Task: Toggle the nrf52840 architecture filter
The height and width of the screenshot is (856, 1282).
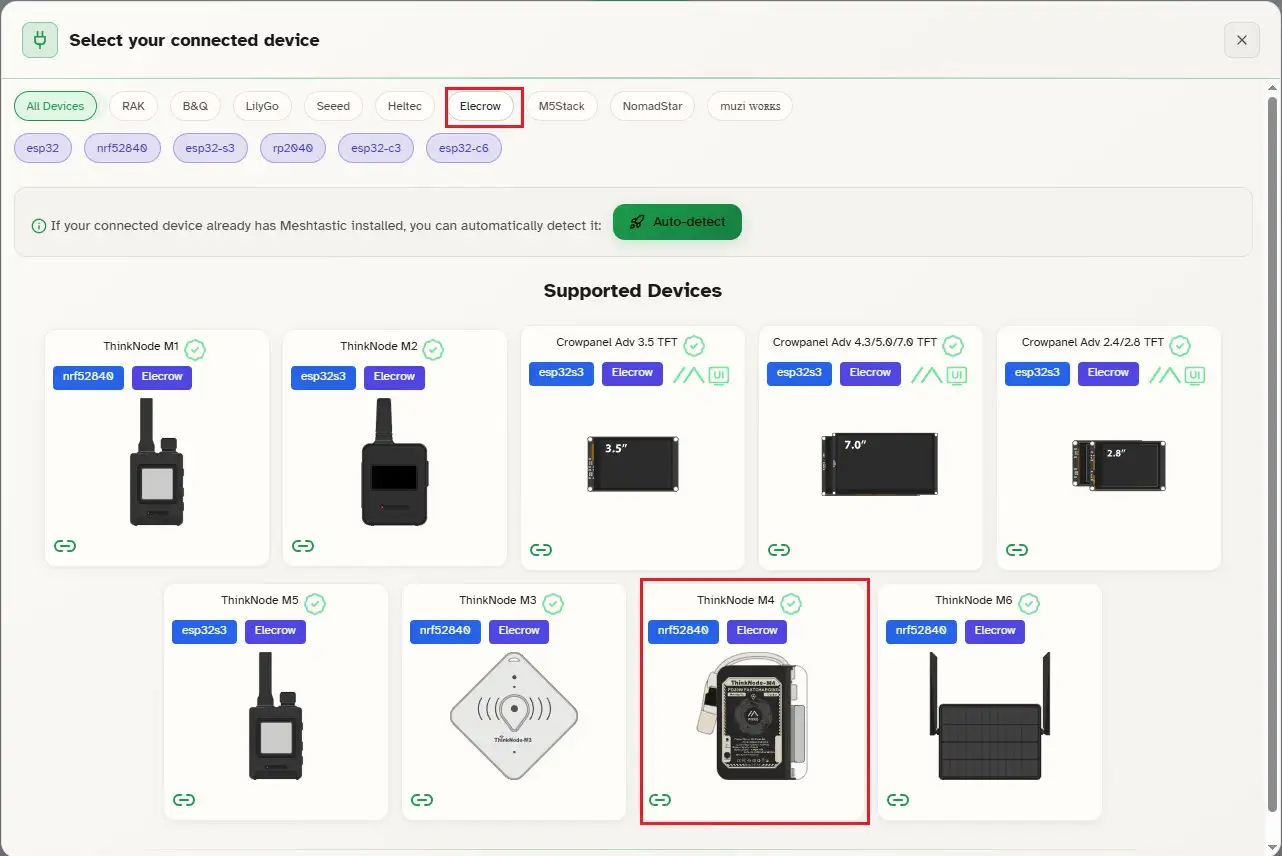Action: (122, 149)
